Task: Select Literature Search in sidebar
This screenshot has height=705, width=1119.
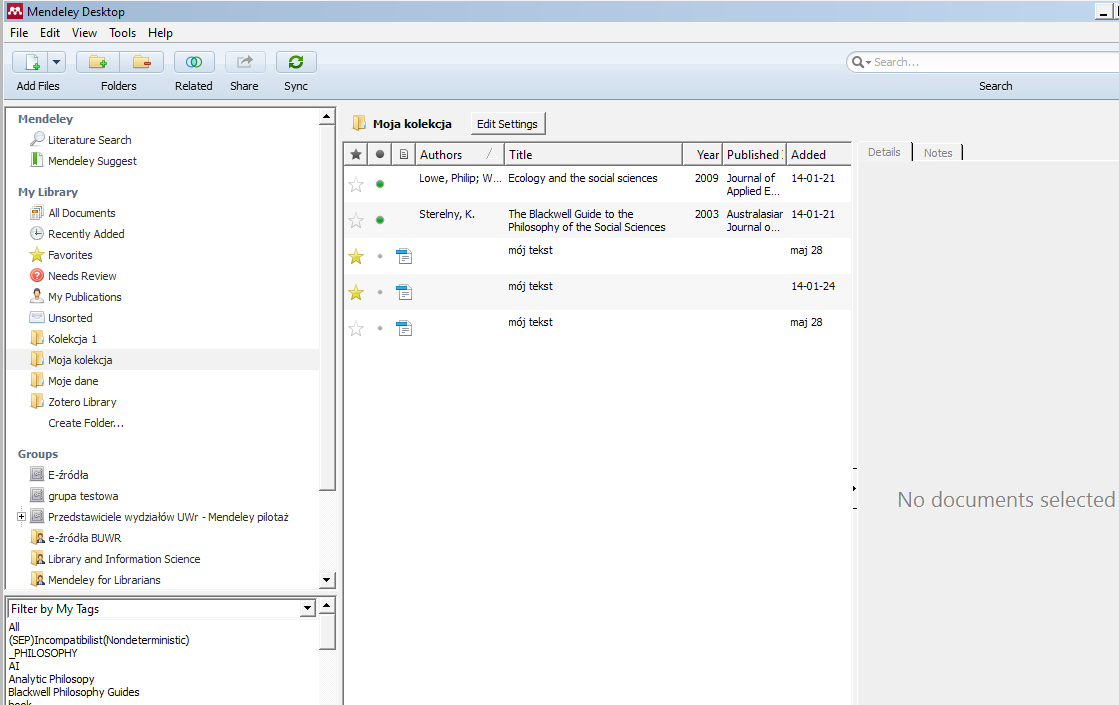Action: pos(89,140)
